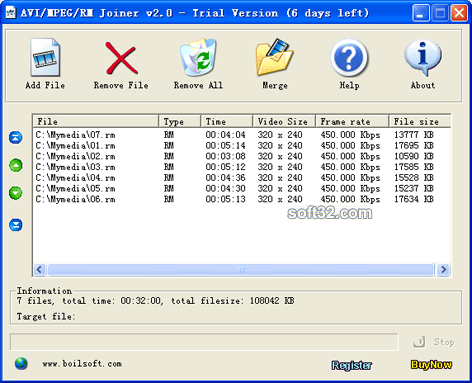Move selected file up one position
Viewport: 472px width, 383px height.
pos(16,165)
